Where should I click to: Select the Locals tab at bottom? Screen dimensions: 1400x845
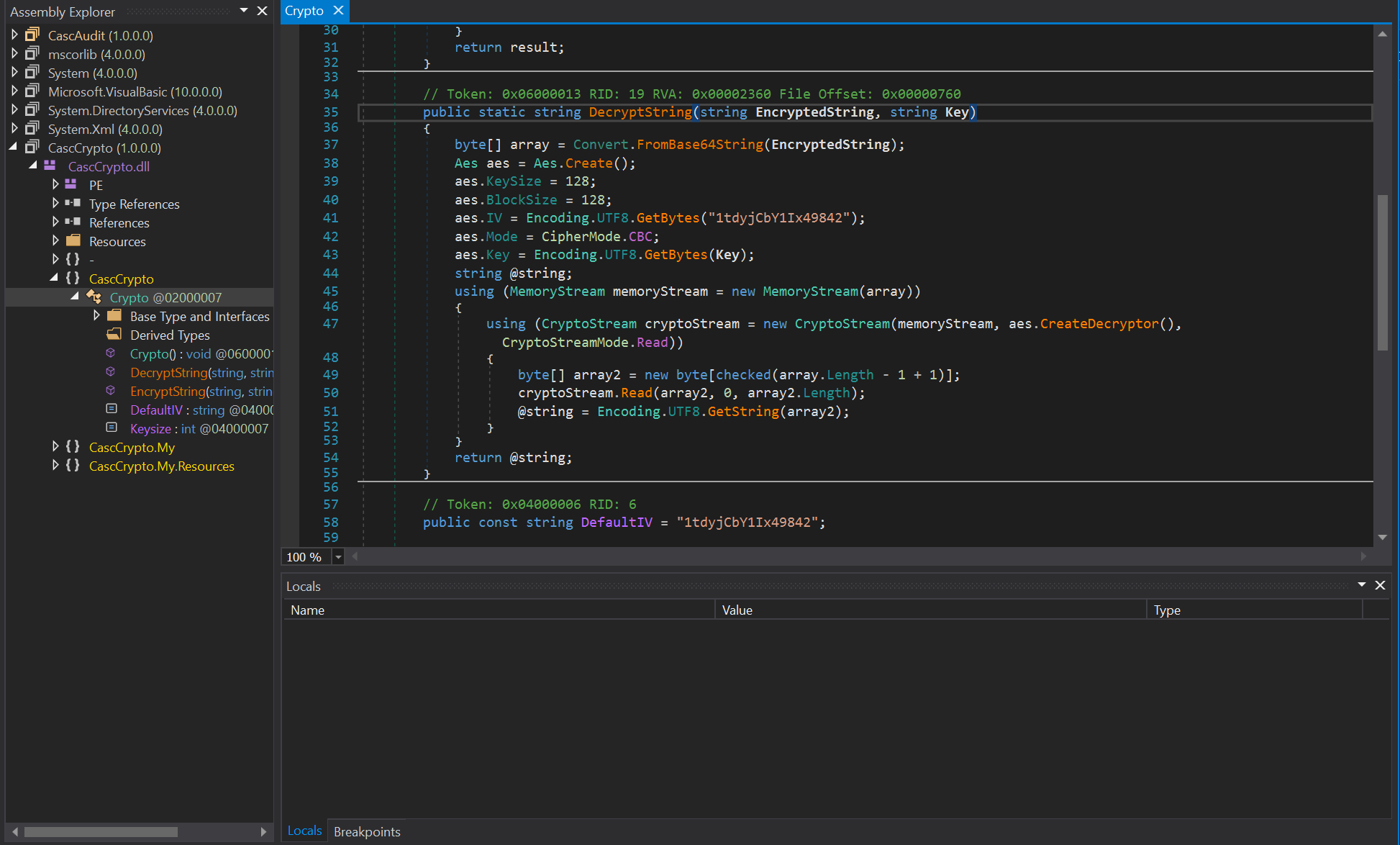pos(304,831)
